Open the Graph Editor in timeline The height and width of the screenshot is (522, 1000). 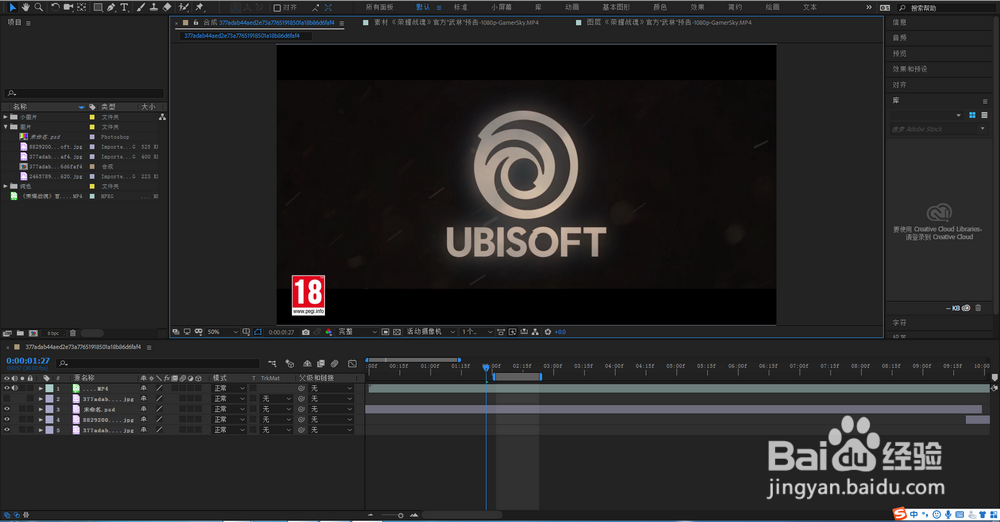pos(352,364)
